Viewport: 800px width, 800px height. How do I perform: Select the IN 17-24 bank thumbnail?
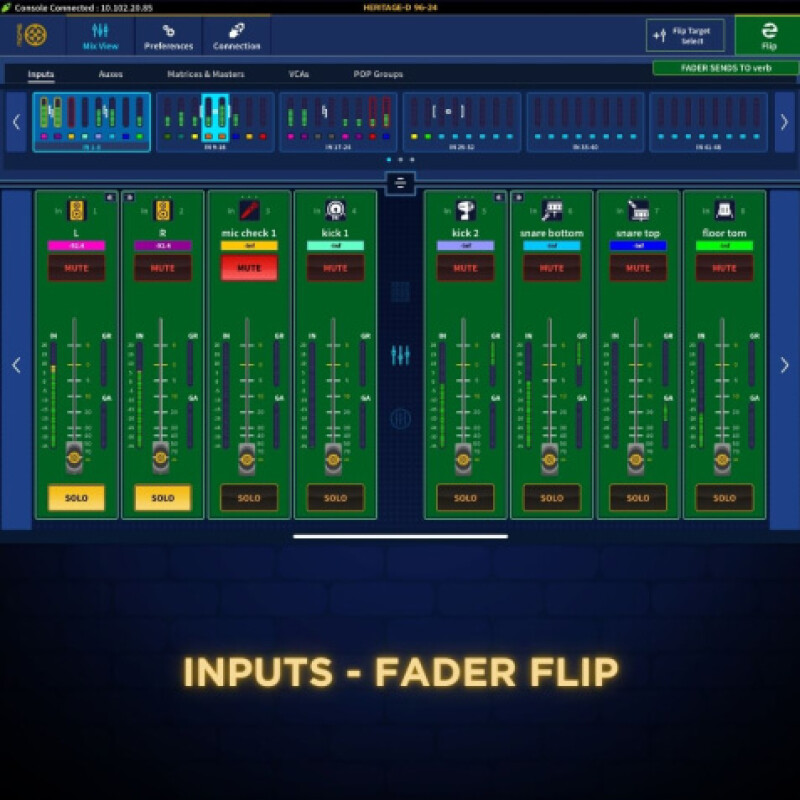[338, 122]
